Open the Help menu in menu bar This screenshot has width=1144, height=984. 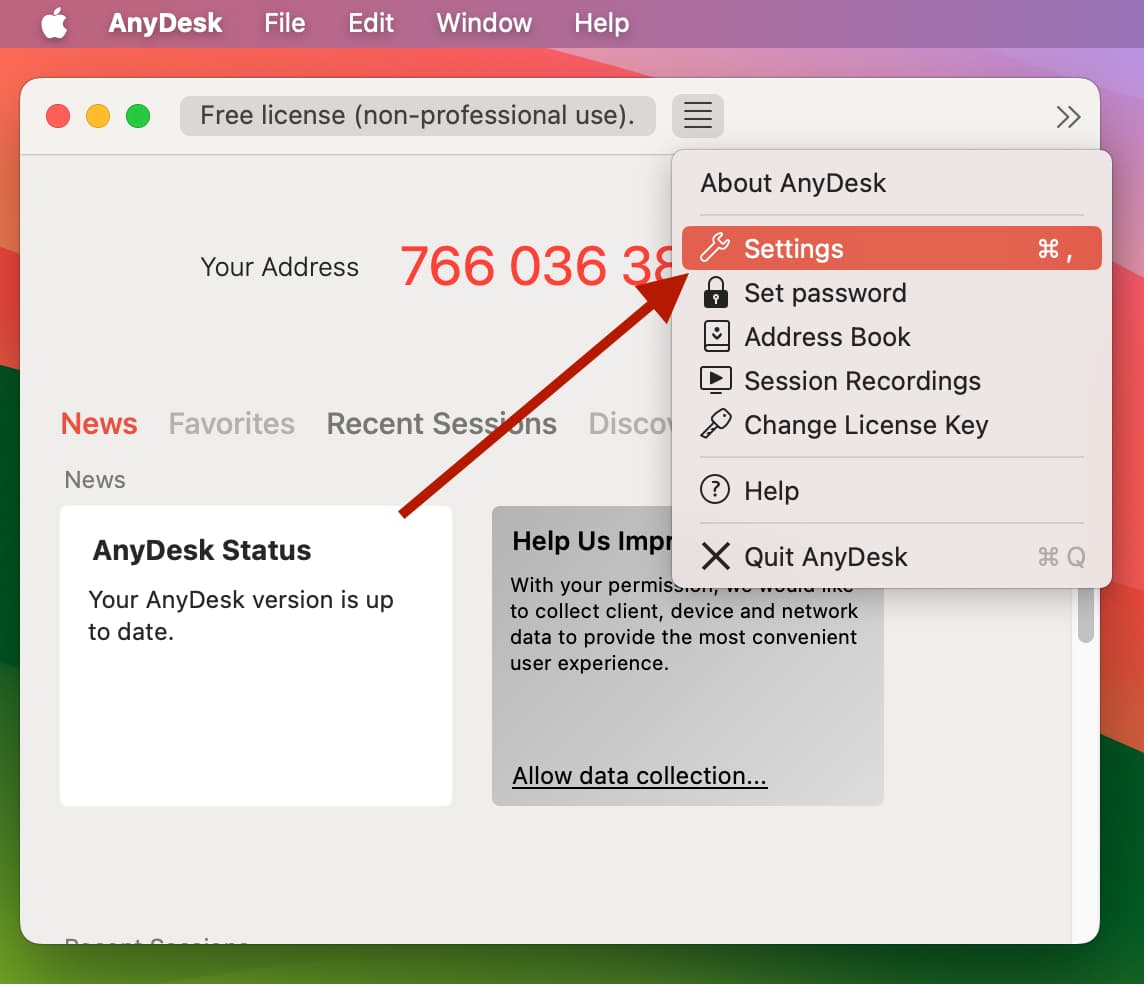coord(601,23)
